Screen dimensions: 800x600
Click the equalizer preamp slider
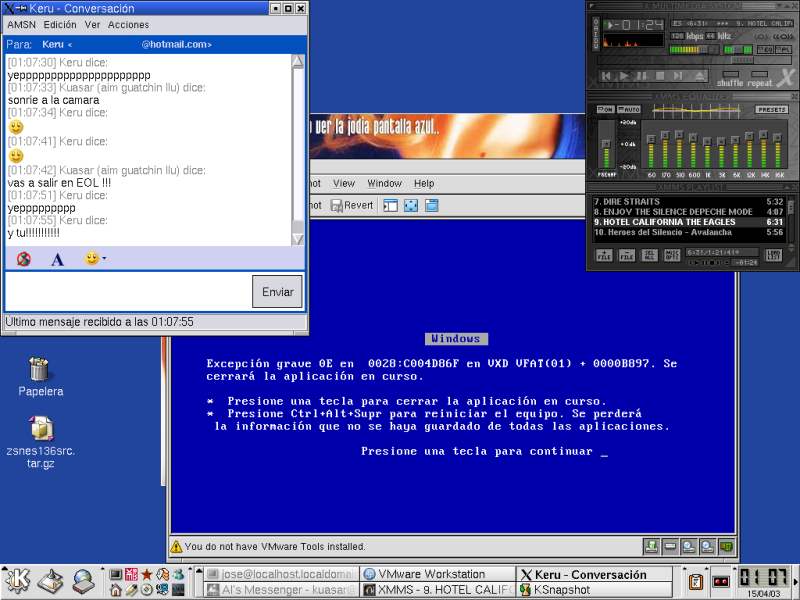coord(606,145)
